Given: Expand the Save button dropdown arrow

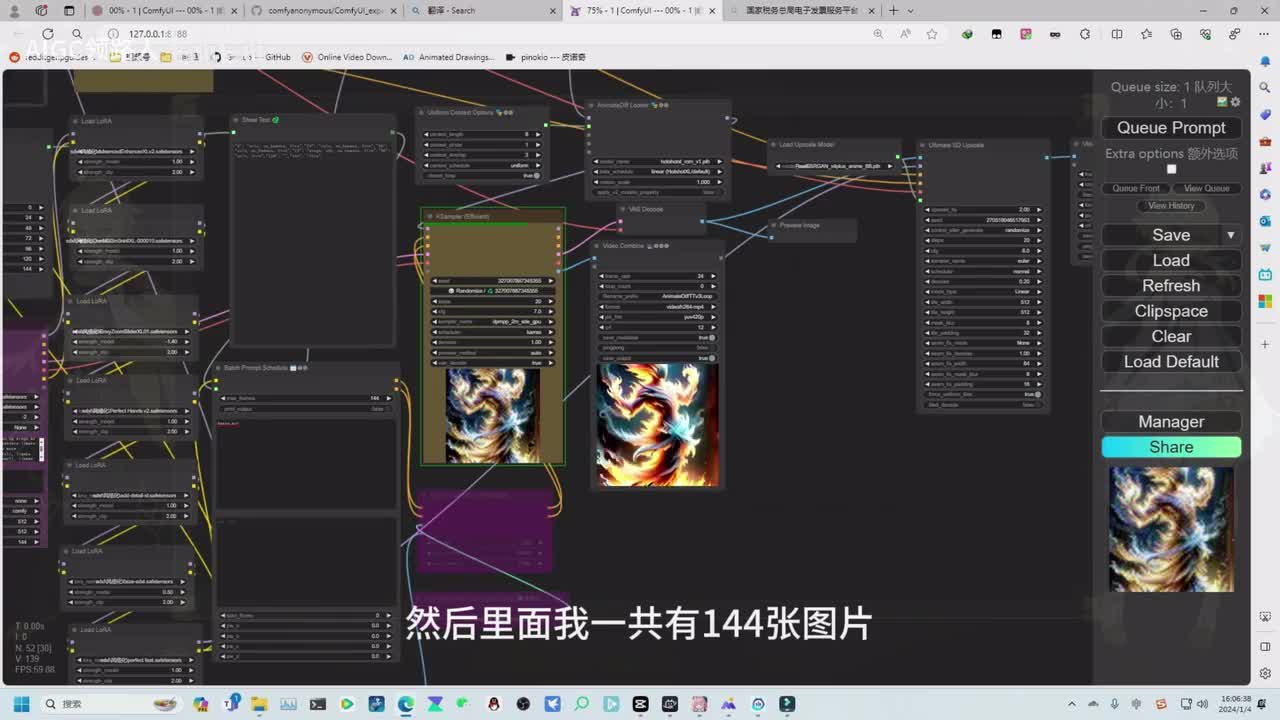Looking at the screenshot, I should click(x=1230, y=235).
